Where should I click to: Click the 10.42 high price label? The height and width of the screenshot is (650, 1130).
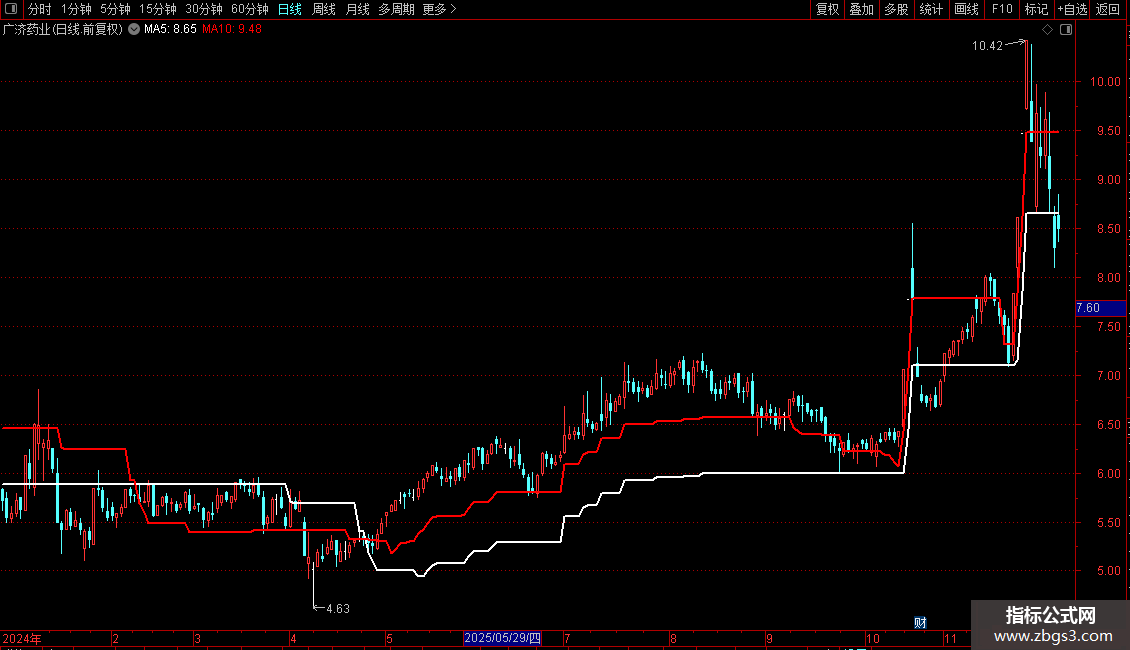(x=987, y=46)
